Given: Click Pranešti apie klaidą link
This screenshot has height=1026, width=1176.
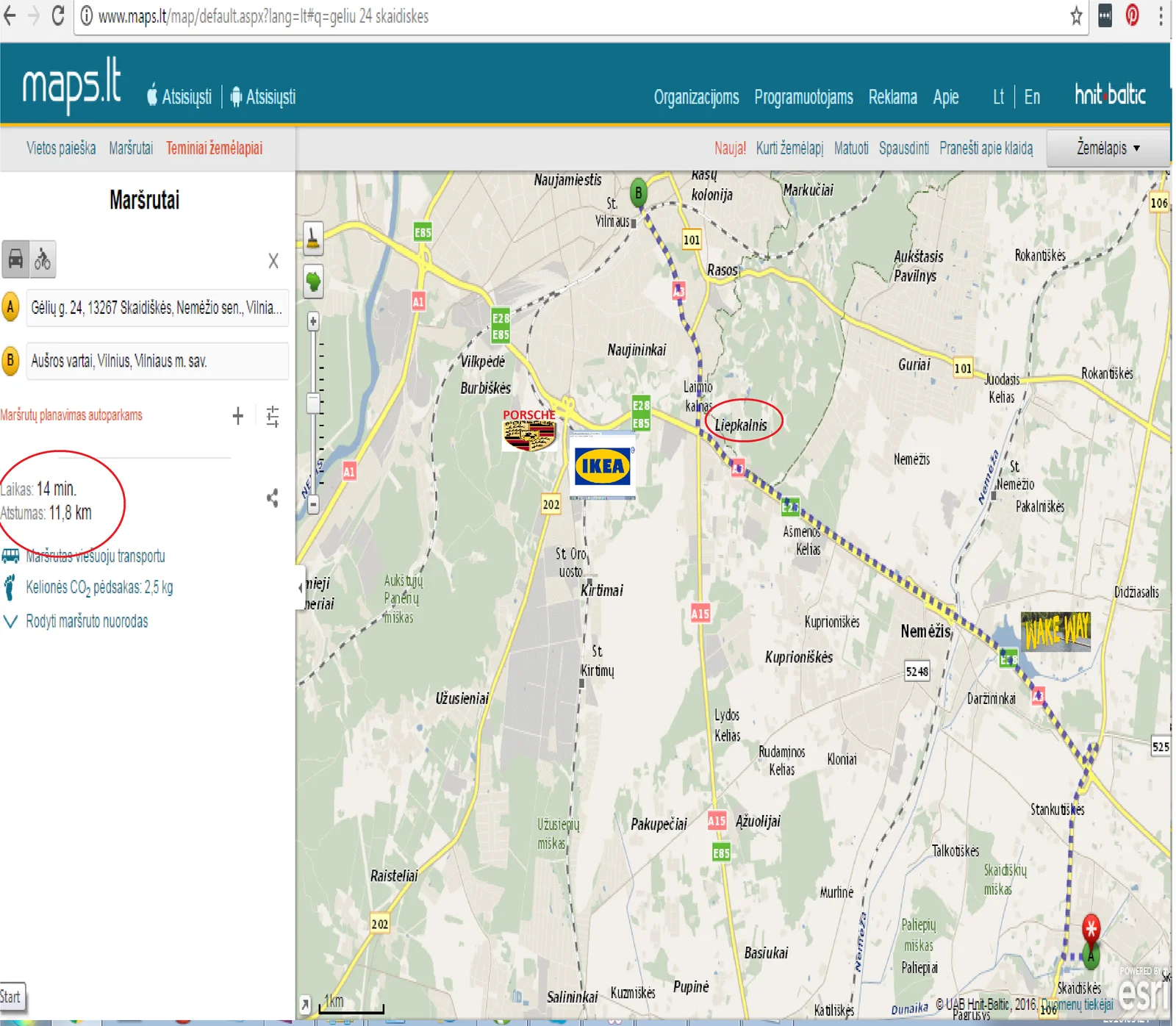Looking at the screenshot, I should click(x=986, y=148).
